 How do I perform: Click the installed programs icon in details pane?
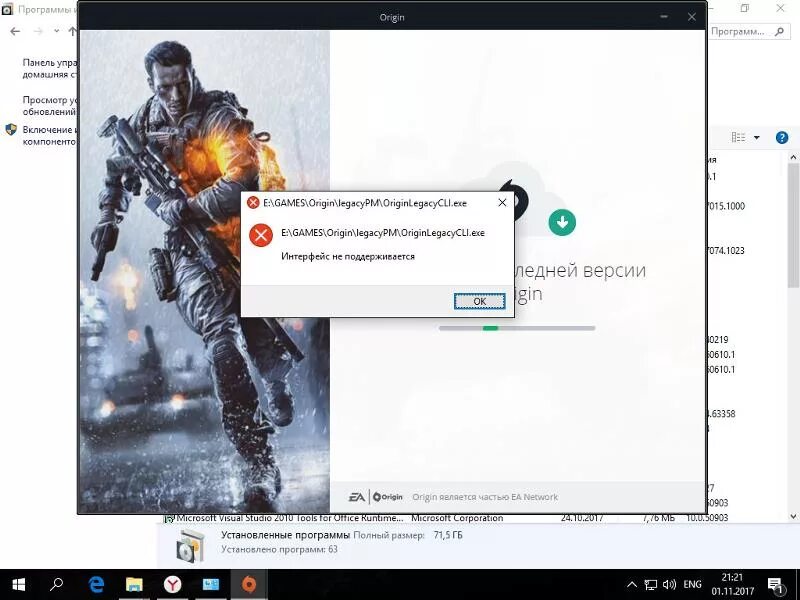[190, 545]
